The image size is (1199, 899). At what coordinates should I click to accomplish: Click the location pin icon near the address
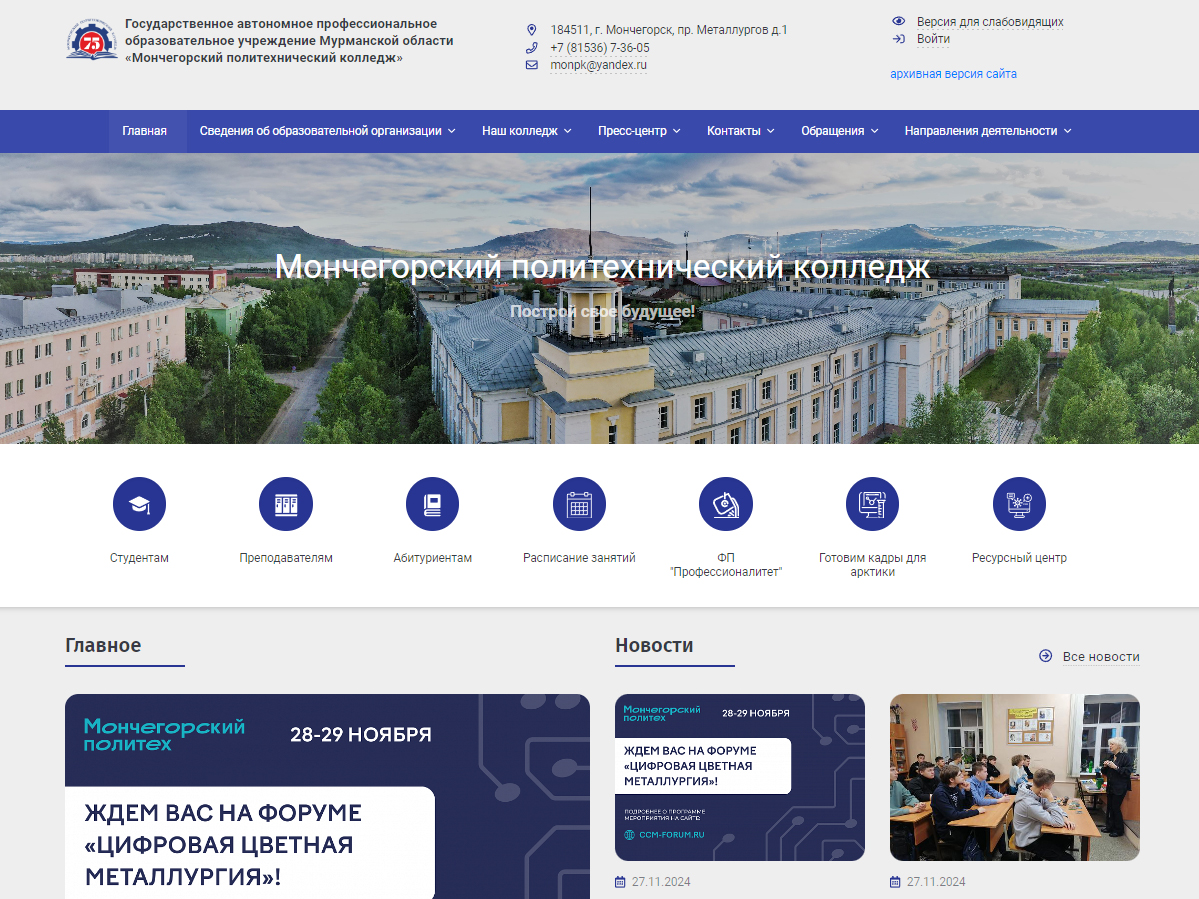pyautogui.click(x=531, y=29)
